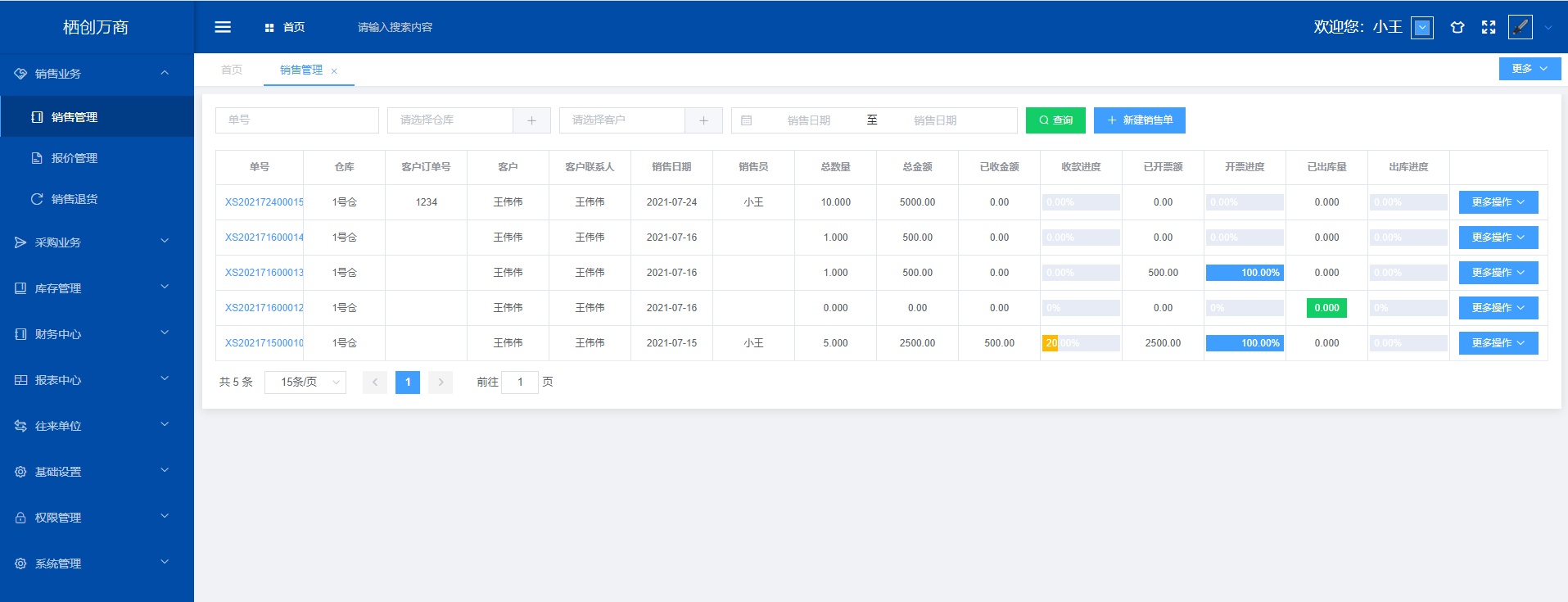Click plus button beside customer selector
Viewport: 1568px width, 602px height.
point(704,120)
